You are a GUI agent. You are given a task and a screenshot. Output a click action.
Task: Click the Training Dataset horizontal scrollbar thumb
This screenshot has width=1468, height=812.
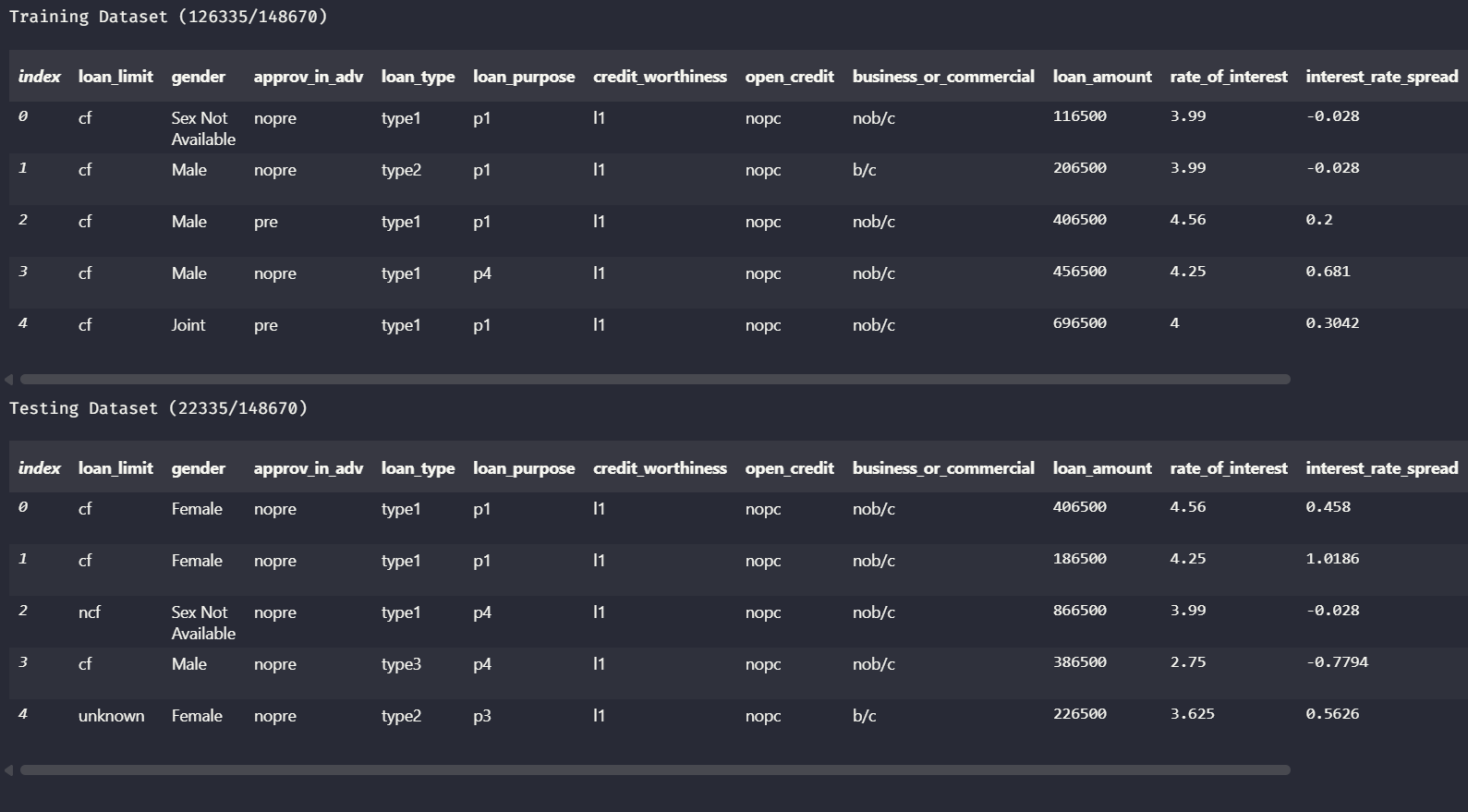tap(655, 379)
